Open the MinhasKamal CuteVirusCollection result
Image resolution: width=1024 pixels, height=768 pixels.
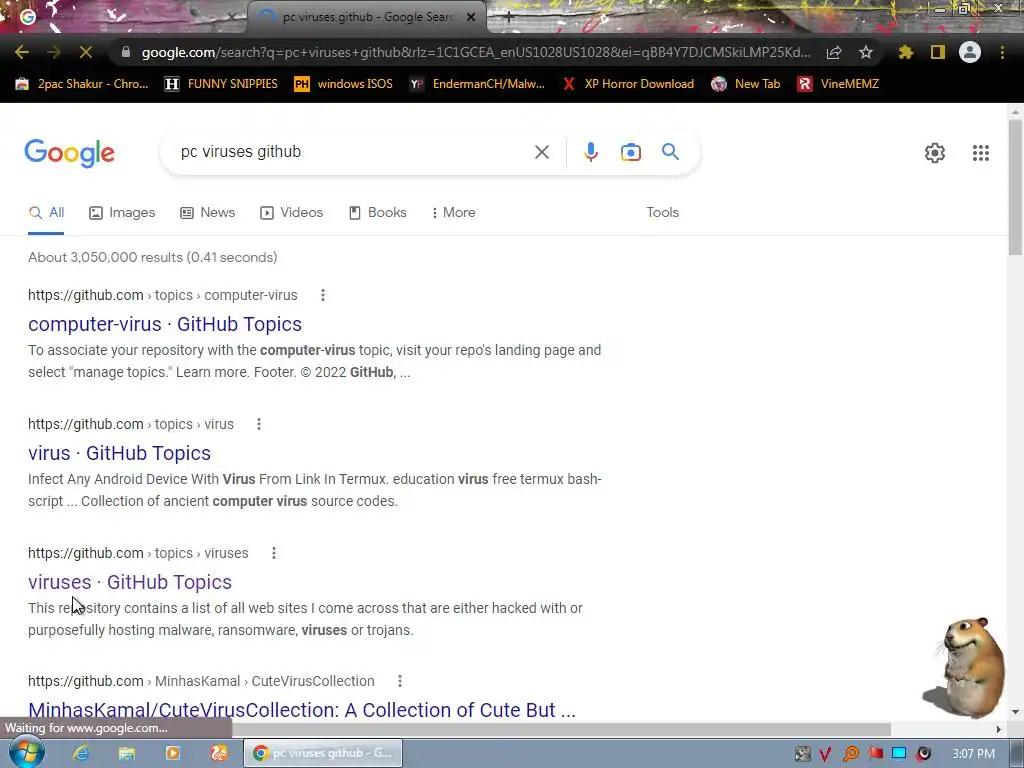tap(302, 709)
